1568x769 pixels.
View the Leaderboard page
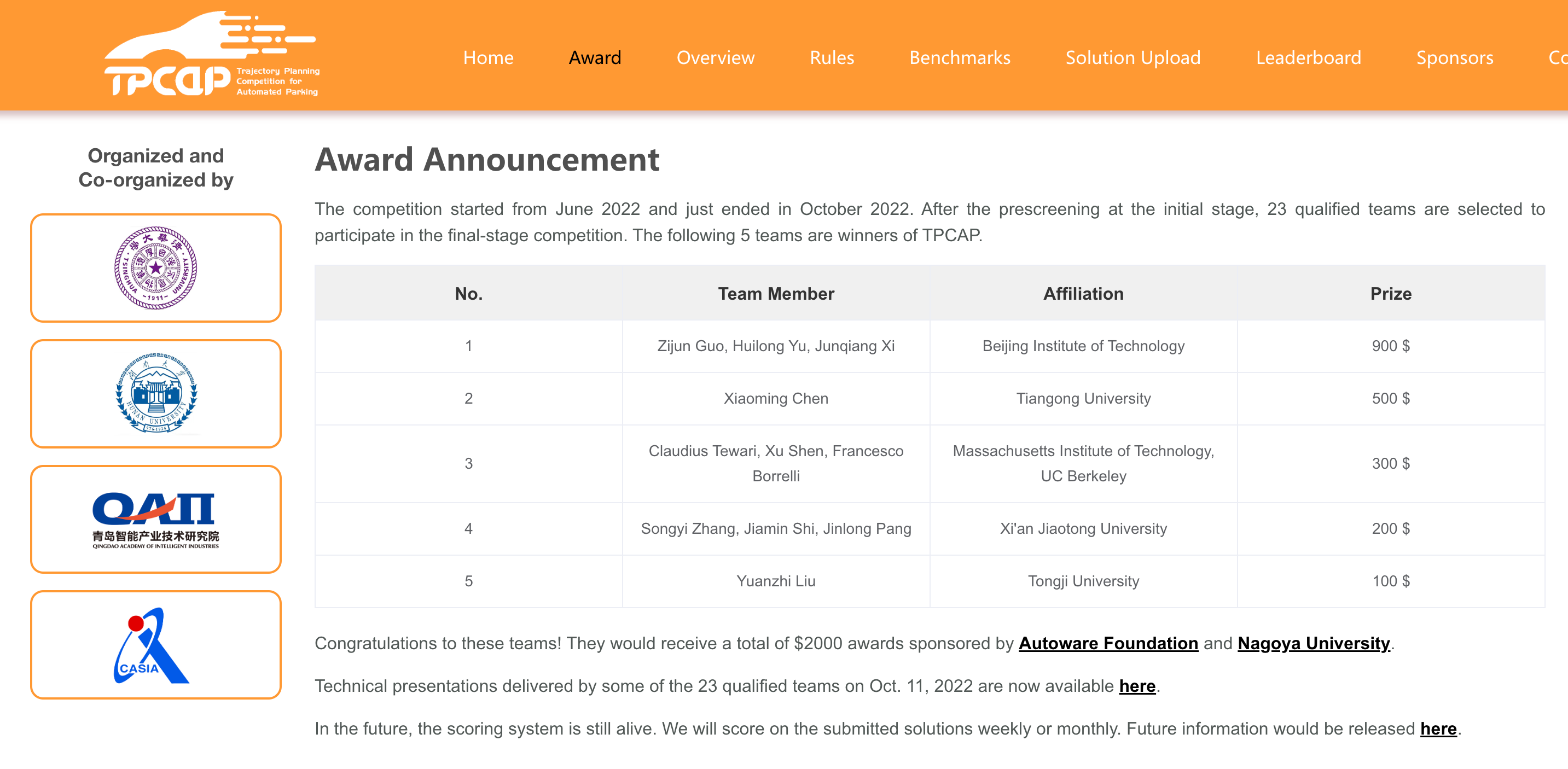tap(1308, 58)
